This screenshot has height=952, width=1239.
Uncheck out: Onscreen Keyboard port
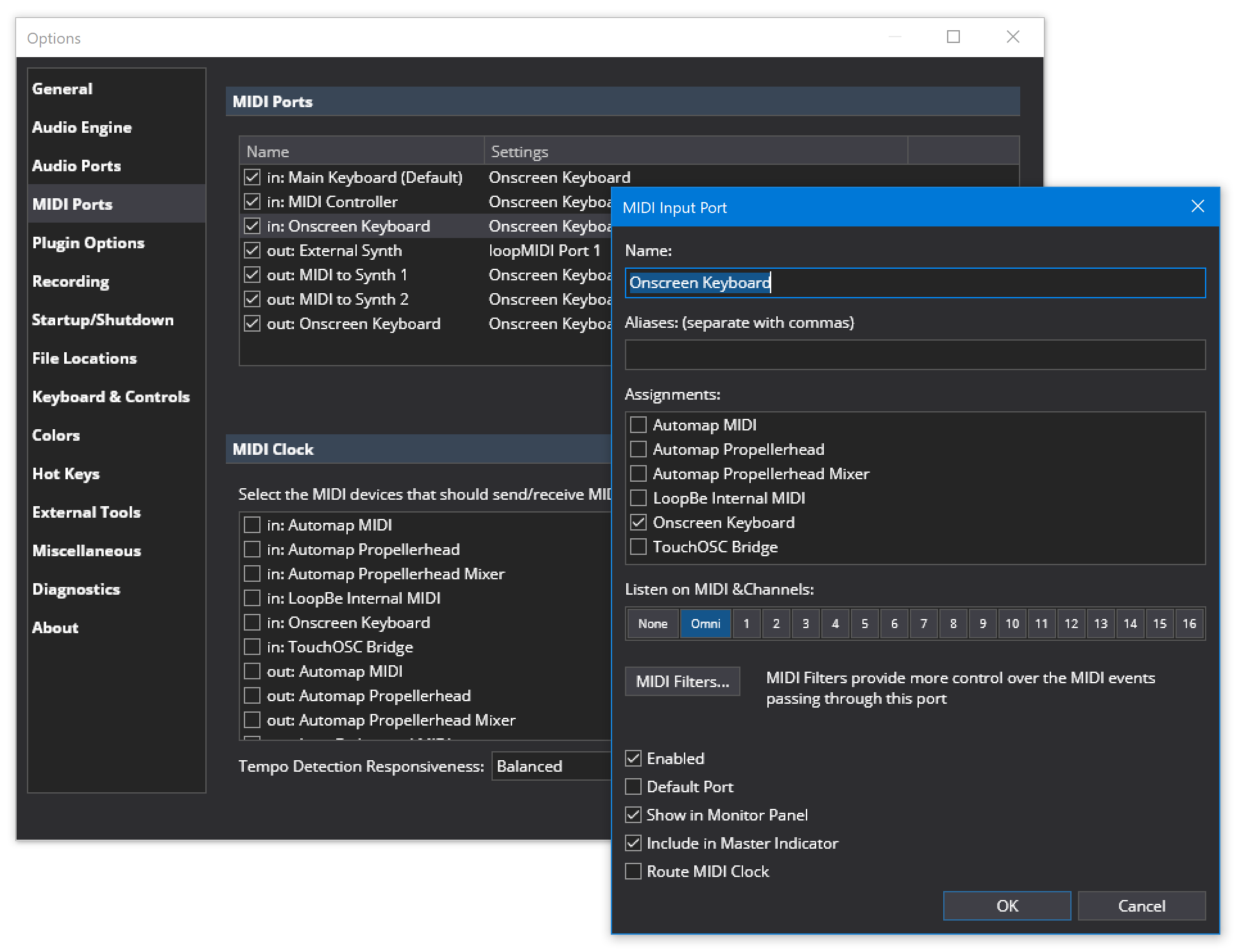coord(252,323)
